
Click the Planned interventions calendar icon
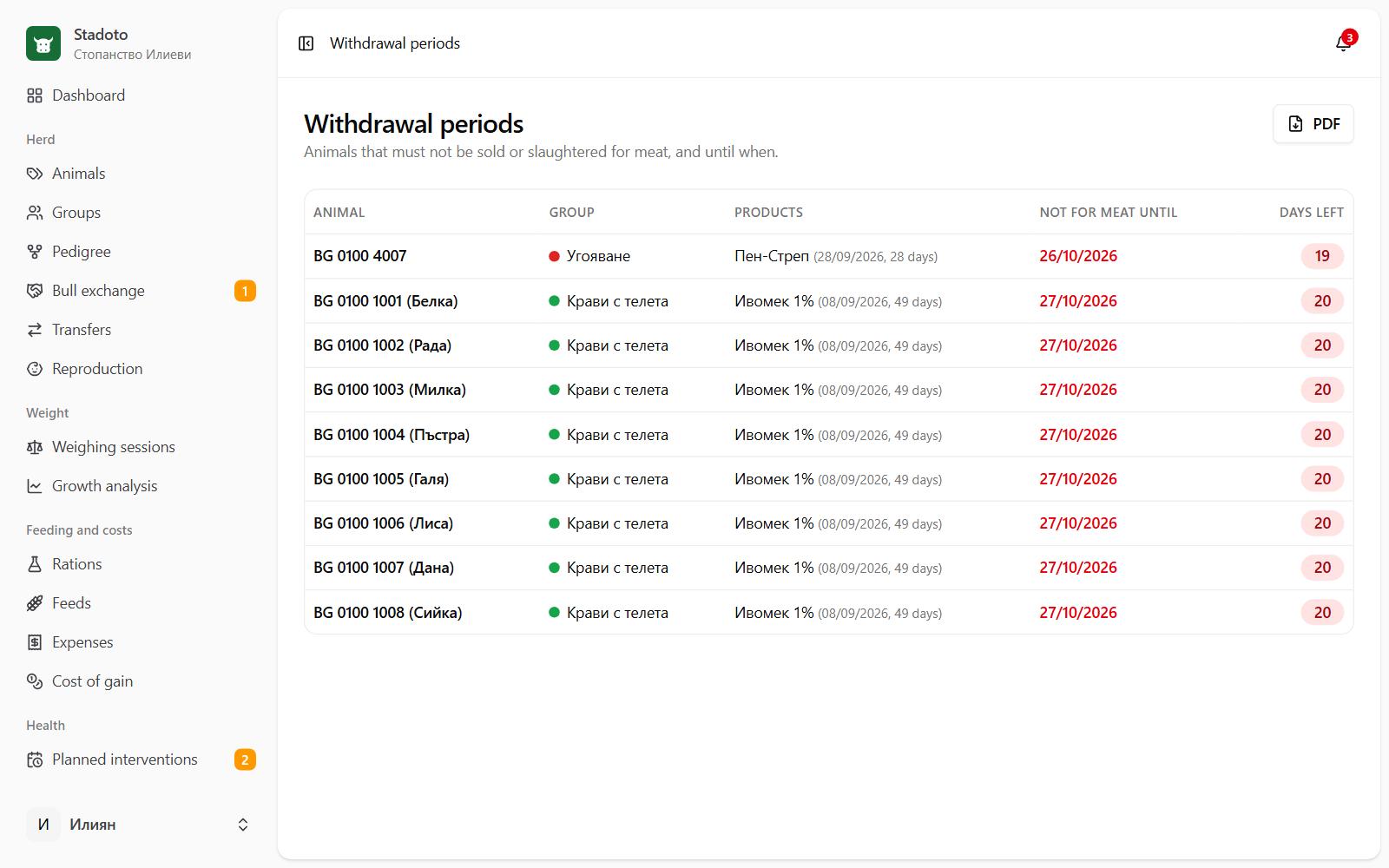coord(35,759)
